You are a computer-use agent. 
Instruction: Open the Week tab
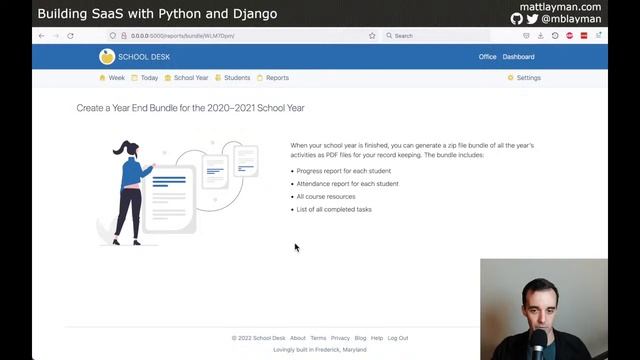(x=116, y=78)
